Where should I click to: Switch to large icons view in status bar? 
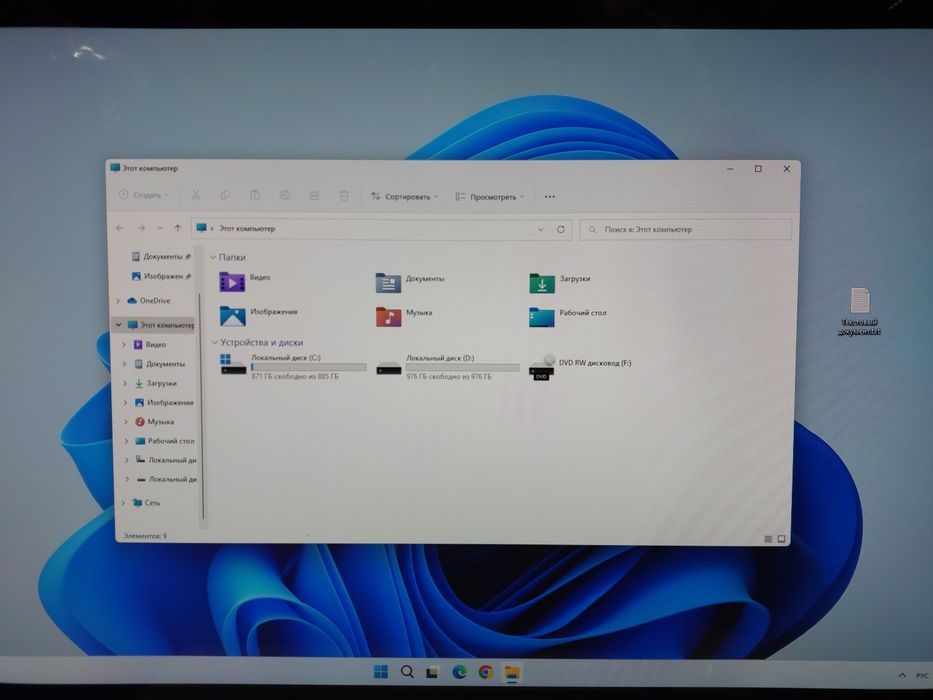(781, 539)
